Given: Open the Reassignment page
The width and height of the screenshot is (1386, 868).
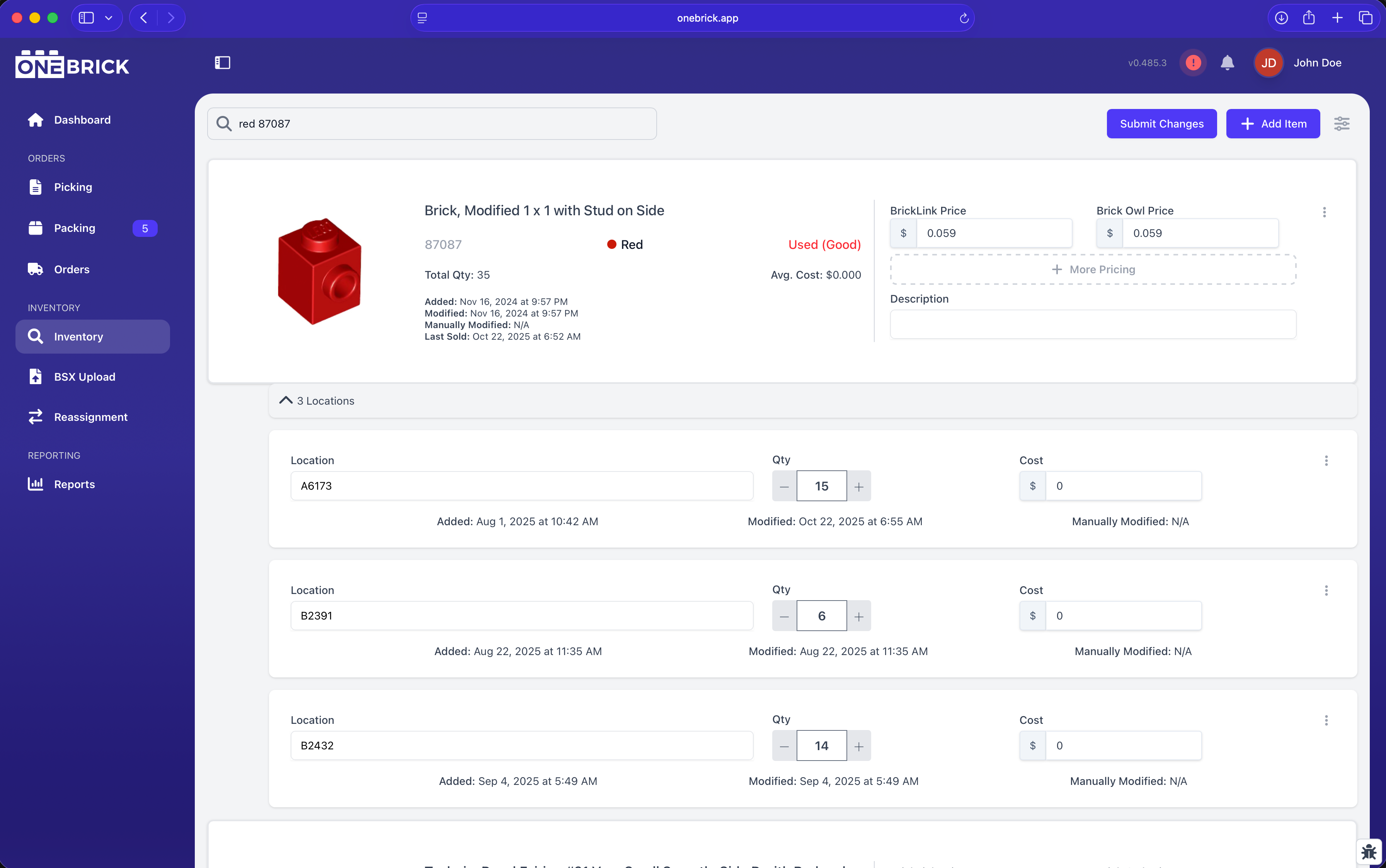Looking at the screenshot, I should tap(90, 417).
